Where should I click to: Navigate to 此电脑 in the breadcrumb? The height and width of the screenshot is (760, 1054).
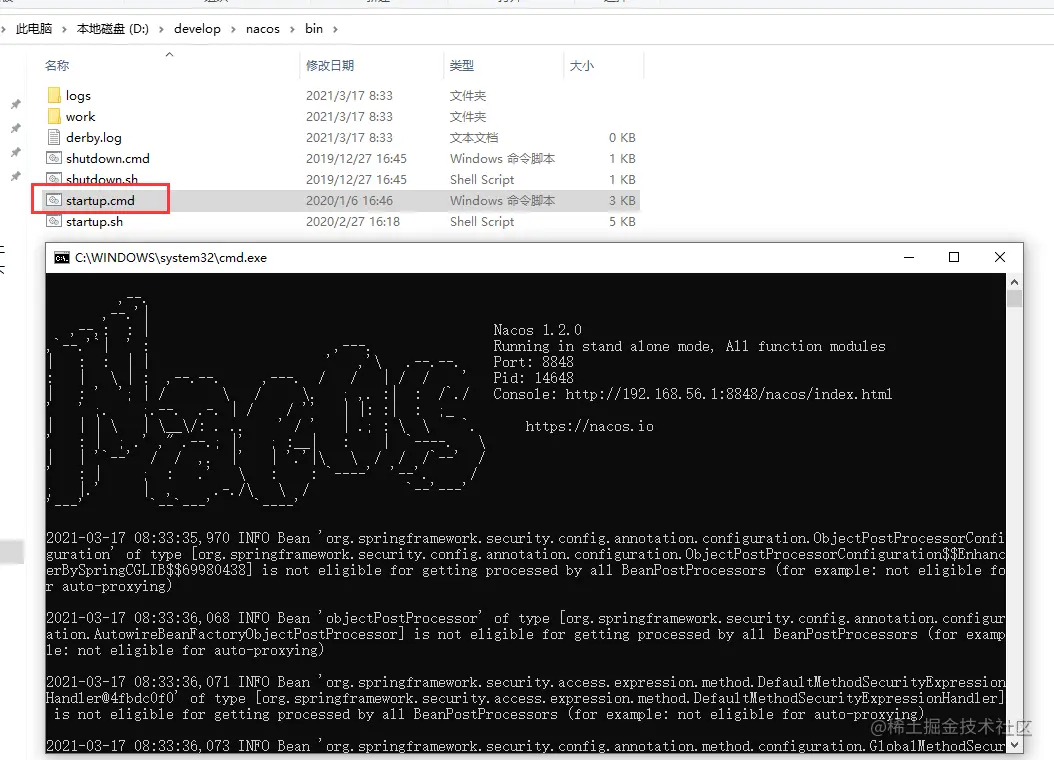(34, 29)
